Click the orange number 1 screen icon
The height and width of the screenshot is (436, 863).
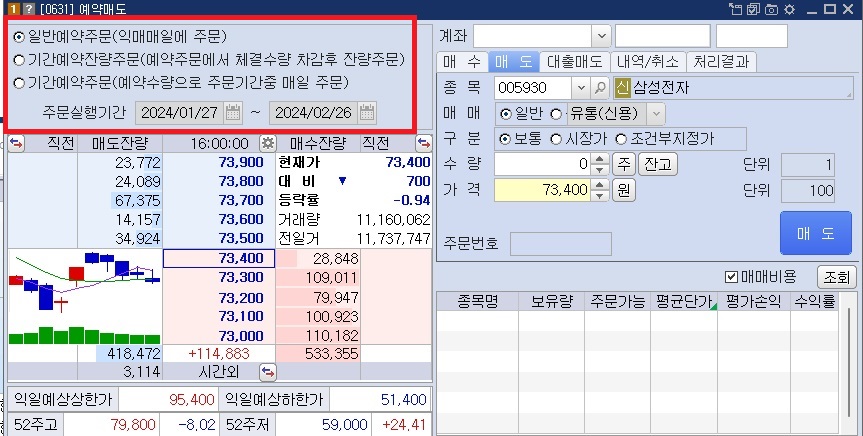tap(13, 9)
